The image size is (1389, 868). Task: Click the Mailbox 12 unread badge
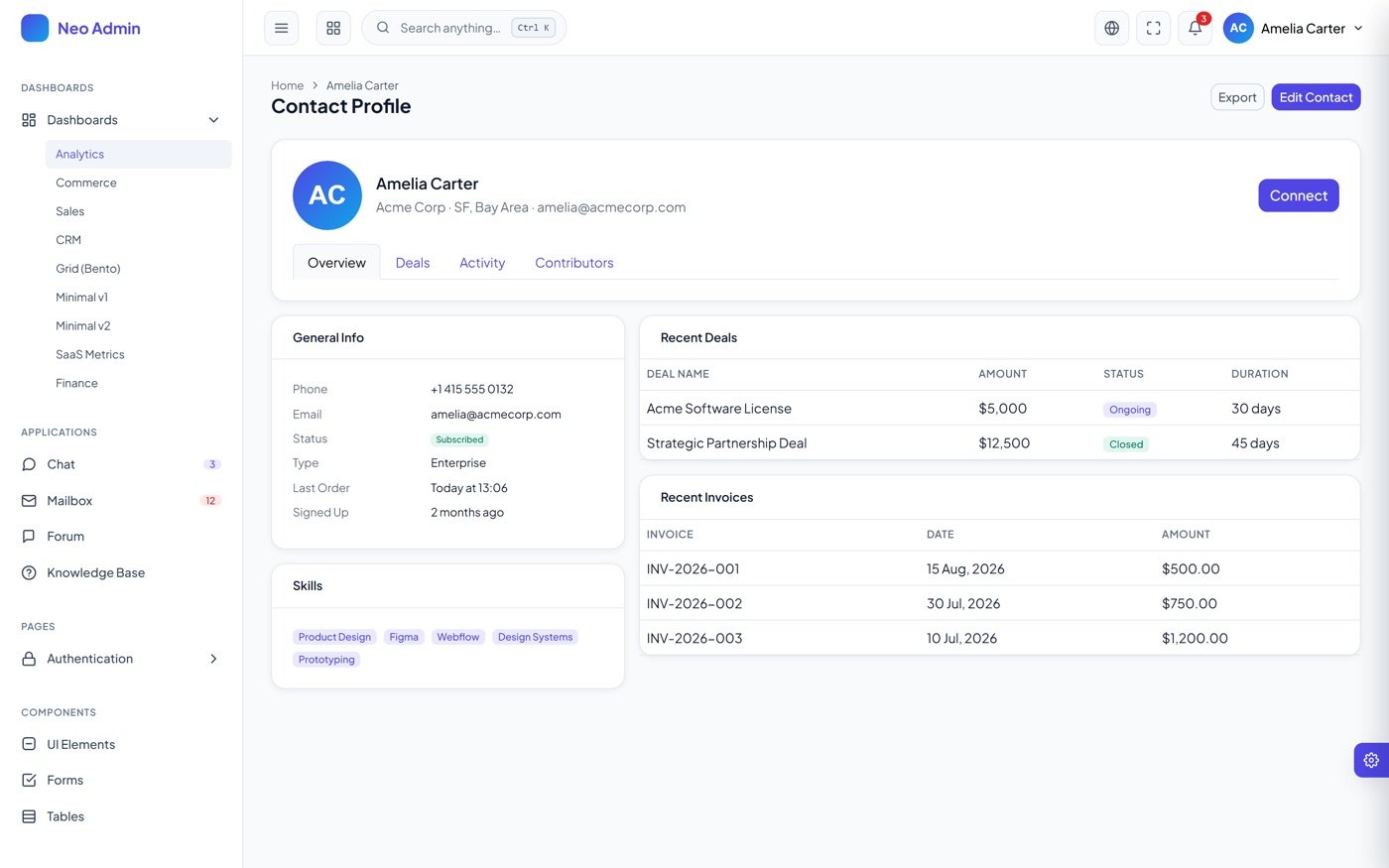point(210,501)
